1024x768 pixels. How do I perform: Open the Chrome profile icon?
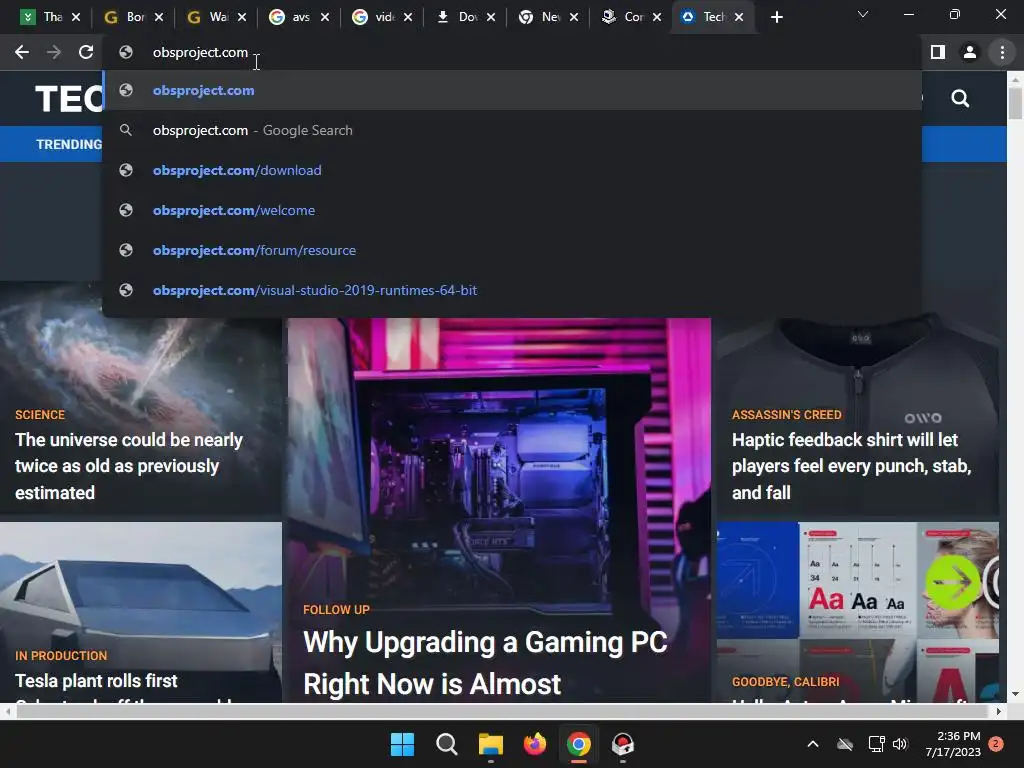[x=970, y=52]
